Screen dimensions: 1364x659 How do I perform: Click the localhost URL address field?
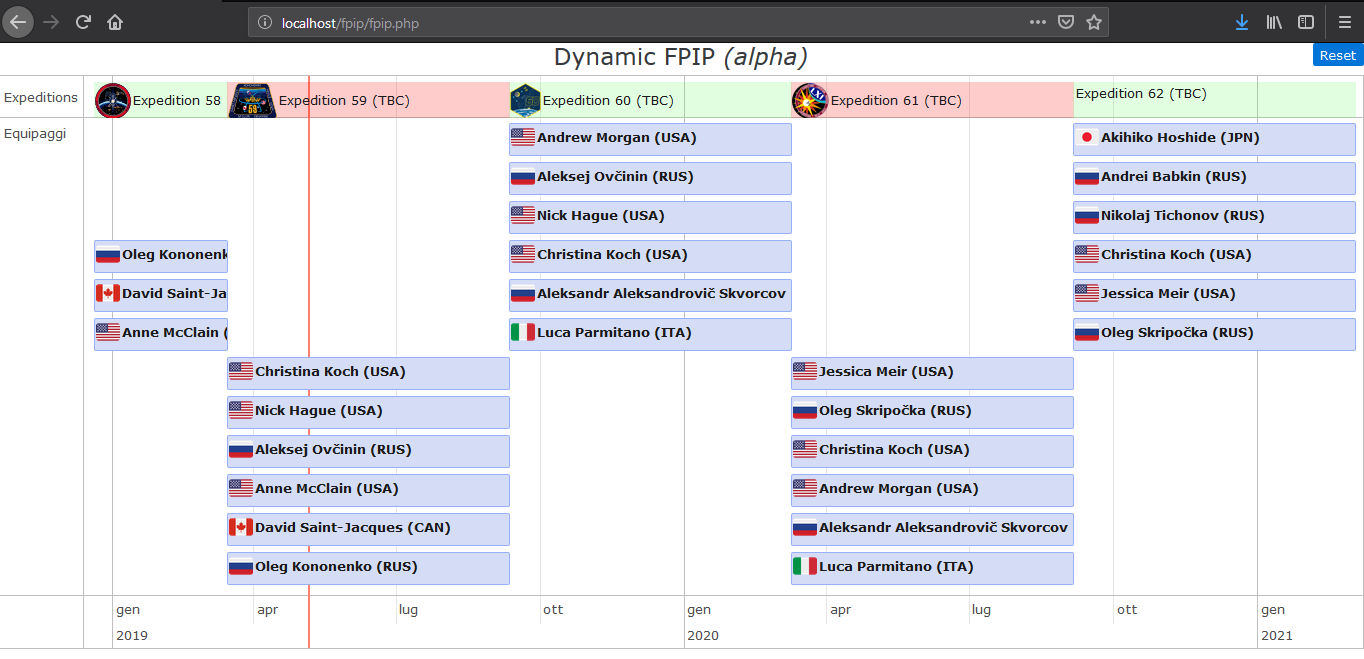coord(640,22)
